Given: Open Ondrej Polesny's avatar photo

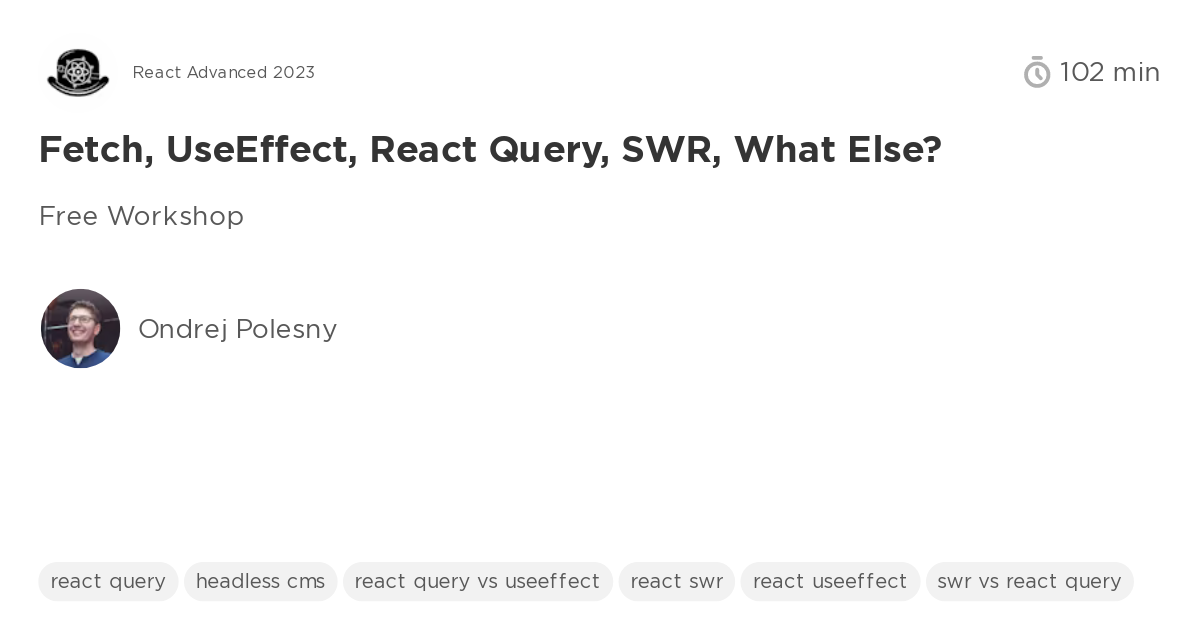Looking at the screenshot, I should [x=80, y=328].
